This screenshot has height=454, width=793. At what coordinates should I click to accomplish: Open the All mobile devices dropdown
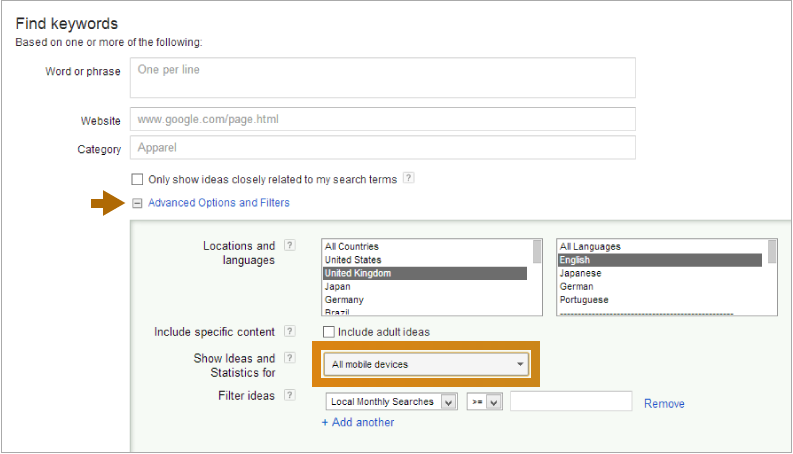(x=426, y=365)
